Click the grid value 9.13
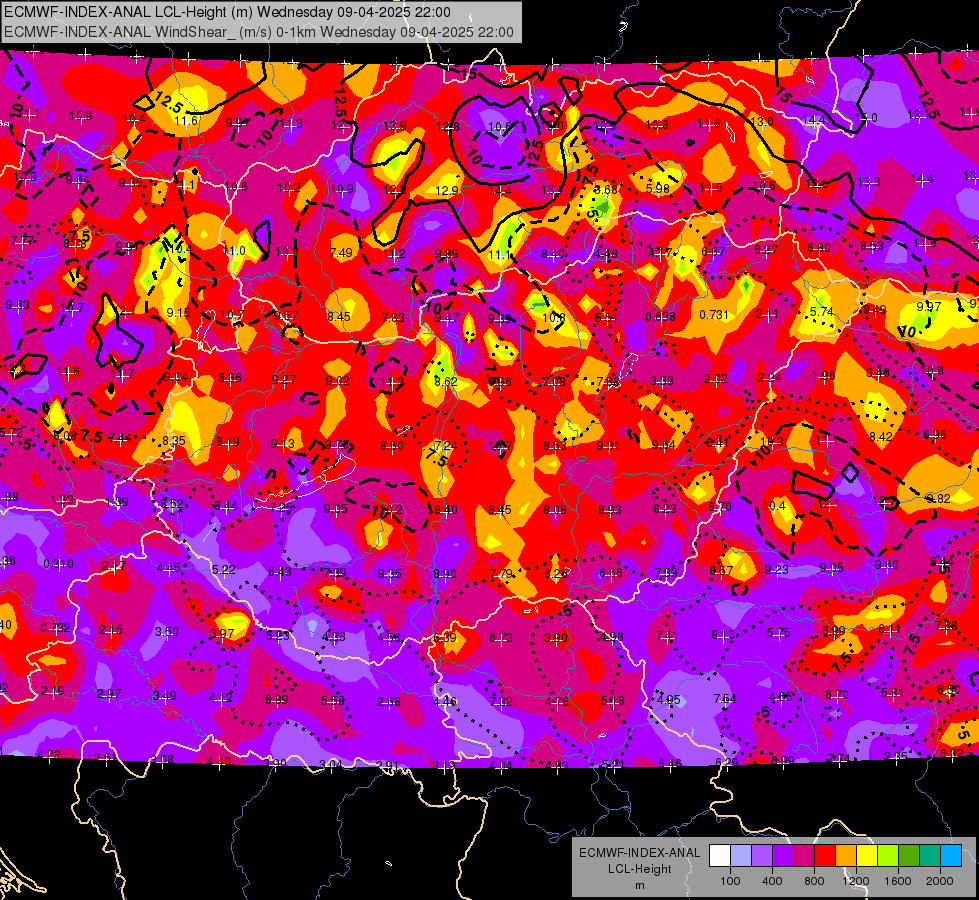This screenshot has height=900, width=979. [283, 444]
